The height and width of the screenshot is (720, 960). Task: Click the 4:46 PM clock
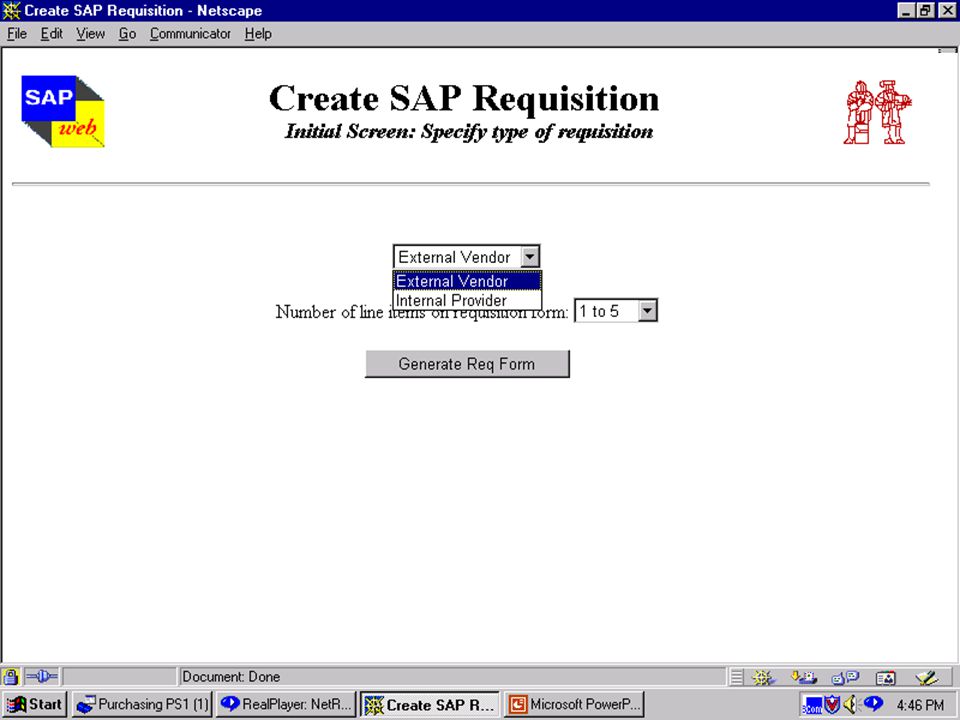click(920, 705)
